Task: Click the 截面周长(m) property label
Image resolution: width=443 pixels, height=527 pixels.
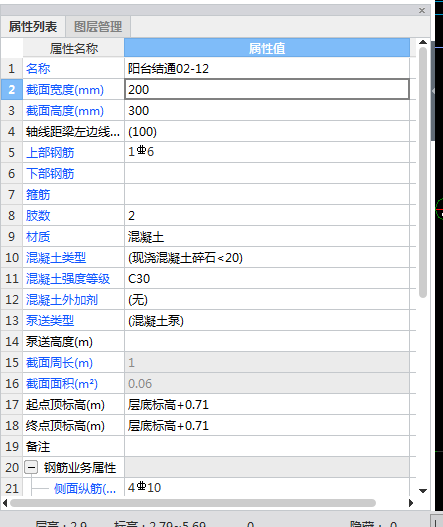Action: tap(59, 363)
